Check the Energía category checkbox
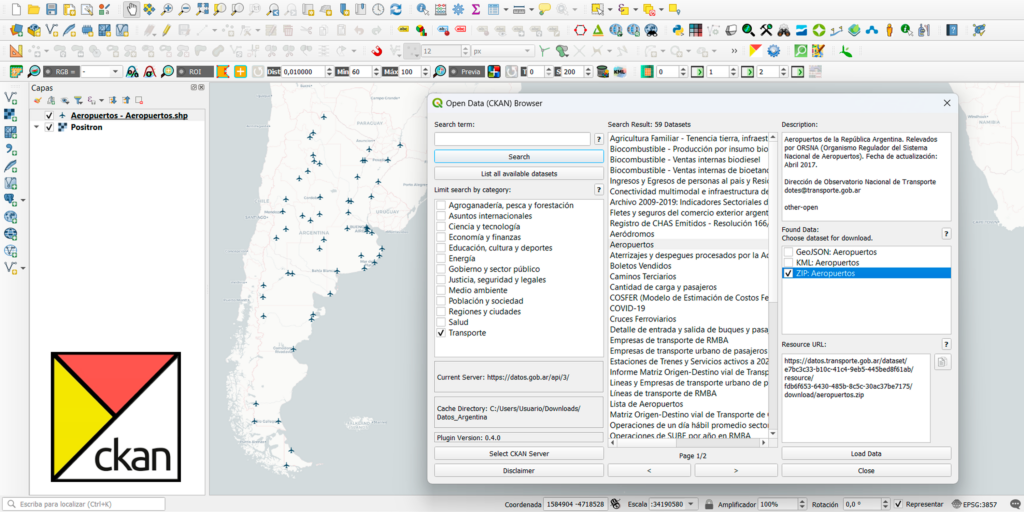This screenshot has height=512, width=1024. click(441, 259)
